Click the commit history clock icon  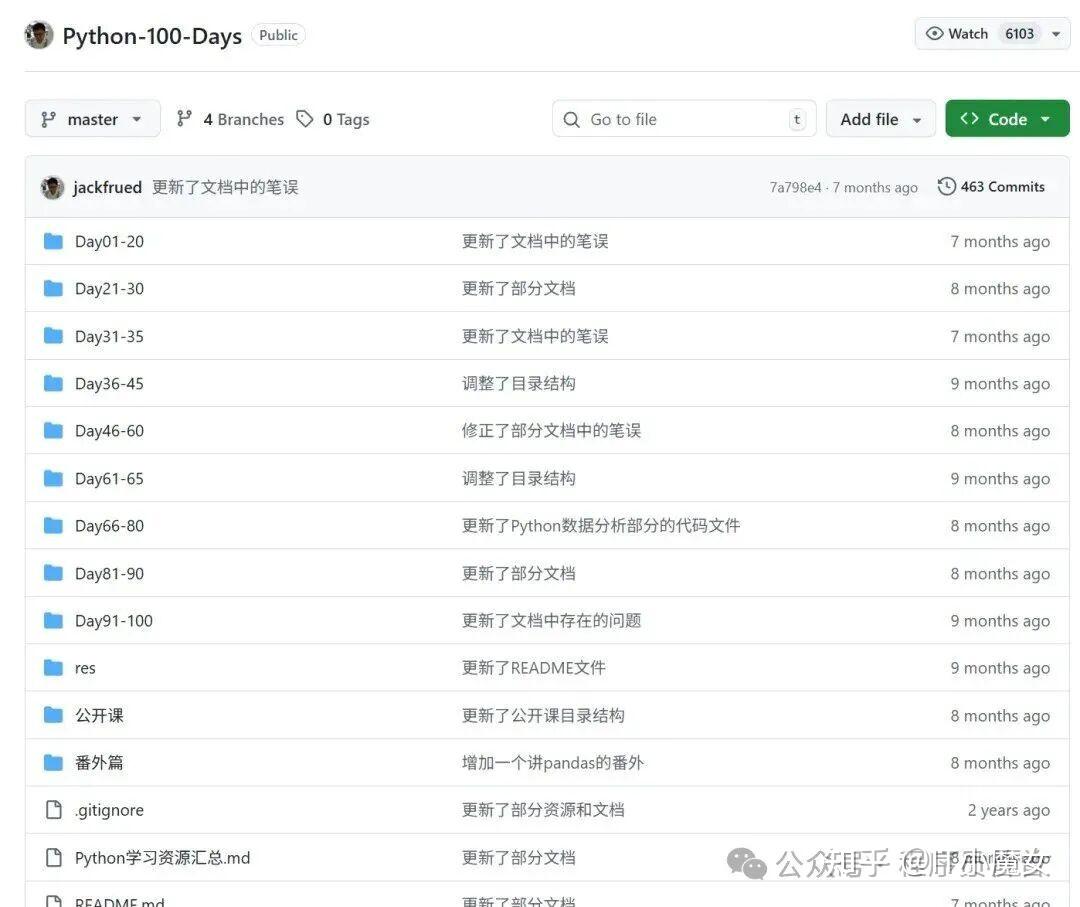coord(946,185)
